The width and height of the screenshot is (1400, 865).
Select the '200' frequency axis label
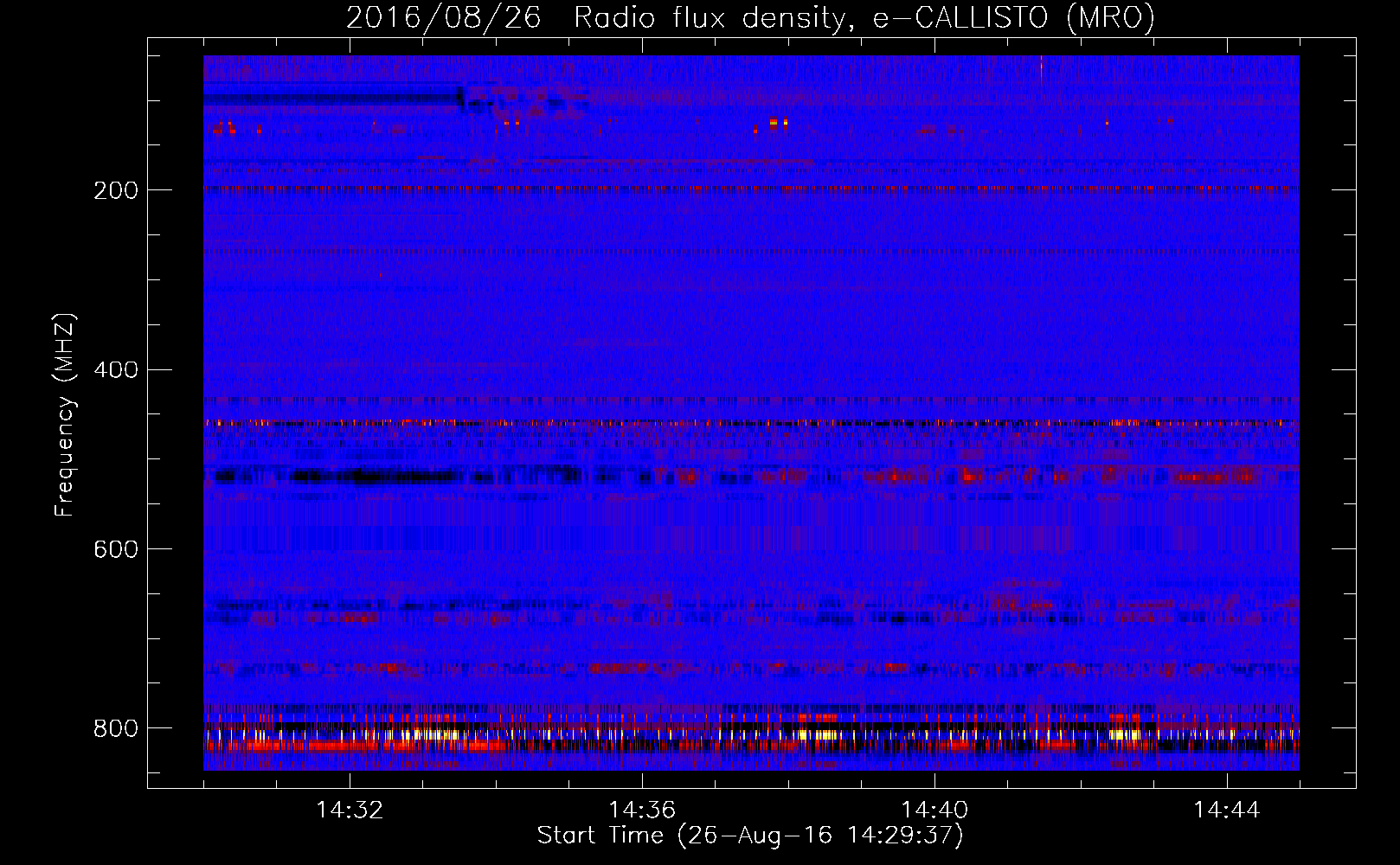coord(116,190)
